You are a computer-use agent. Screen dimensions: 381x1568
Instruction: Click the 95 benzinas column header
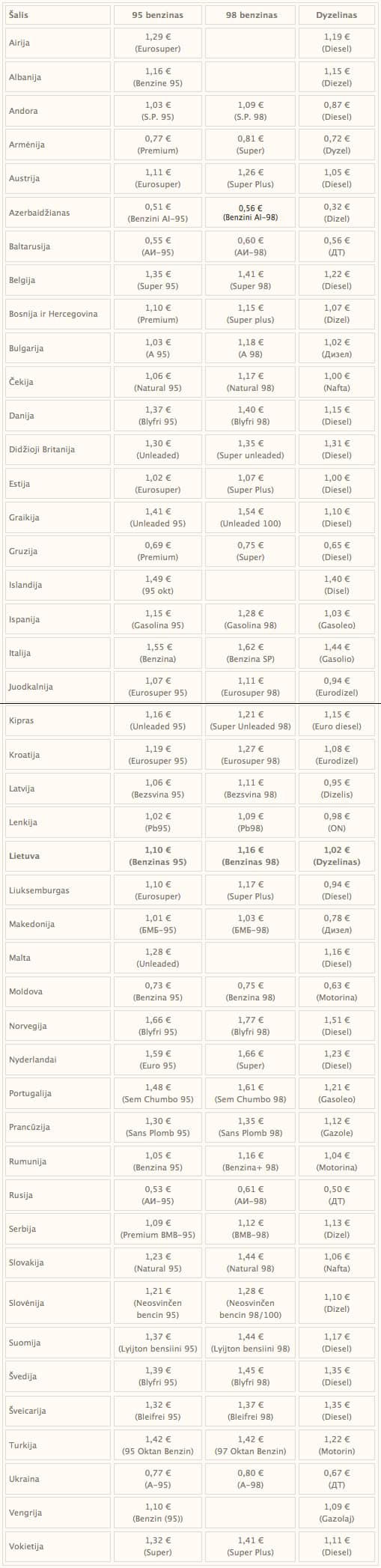click(158, 15)
